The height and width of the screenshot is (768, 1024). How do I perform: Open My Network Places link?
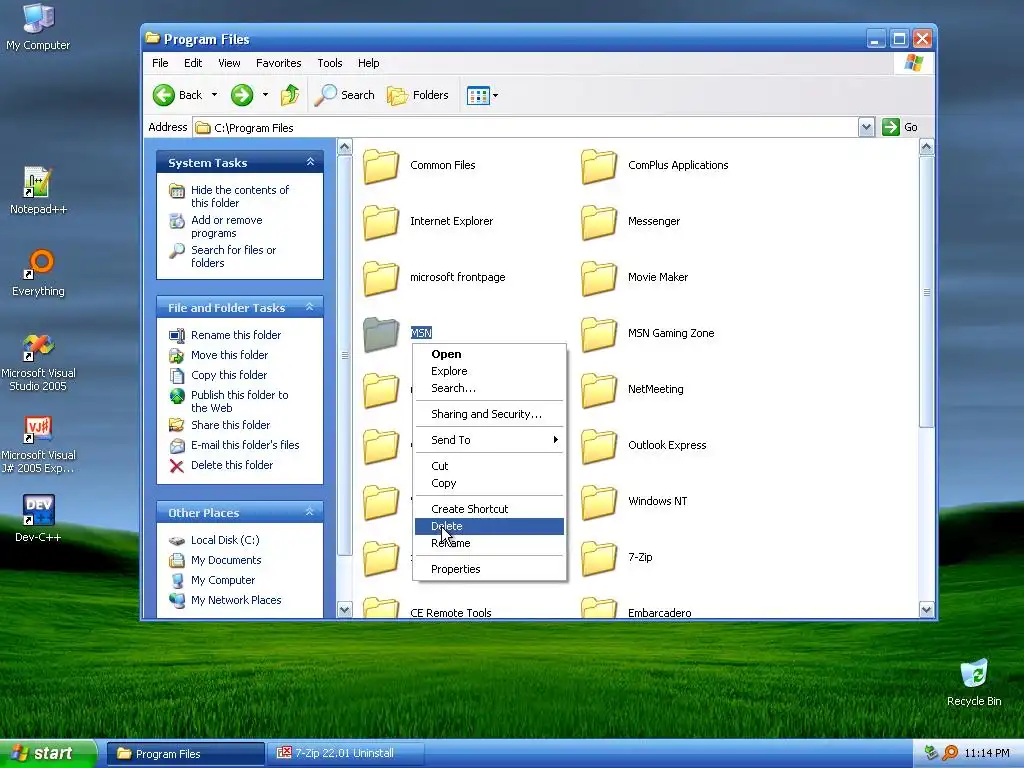236,600
